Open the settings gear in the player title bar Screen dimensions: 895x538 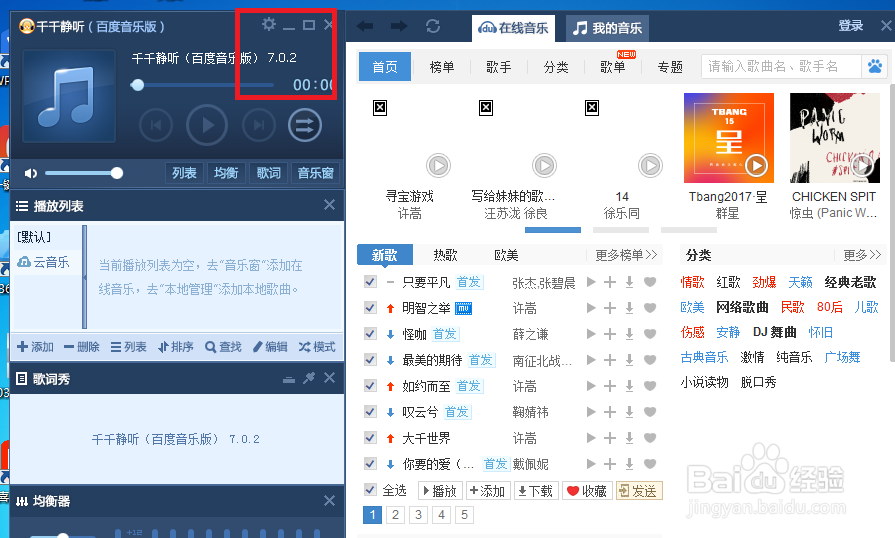(268, 24)
